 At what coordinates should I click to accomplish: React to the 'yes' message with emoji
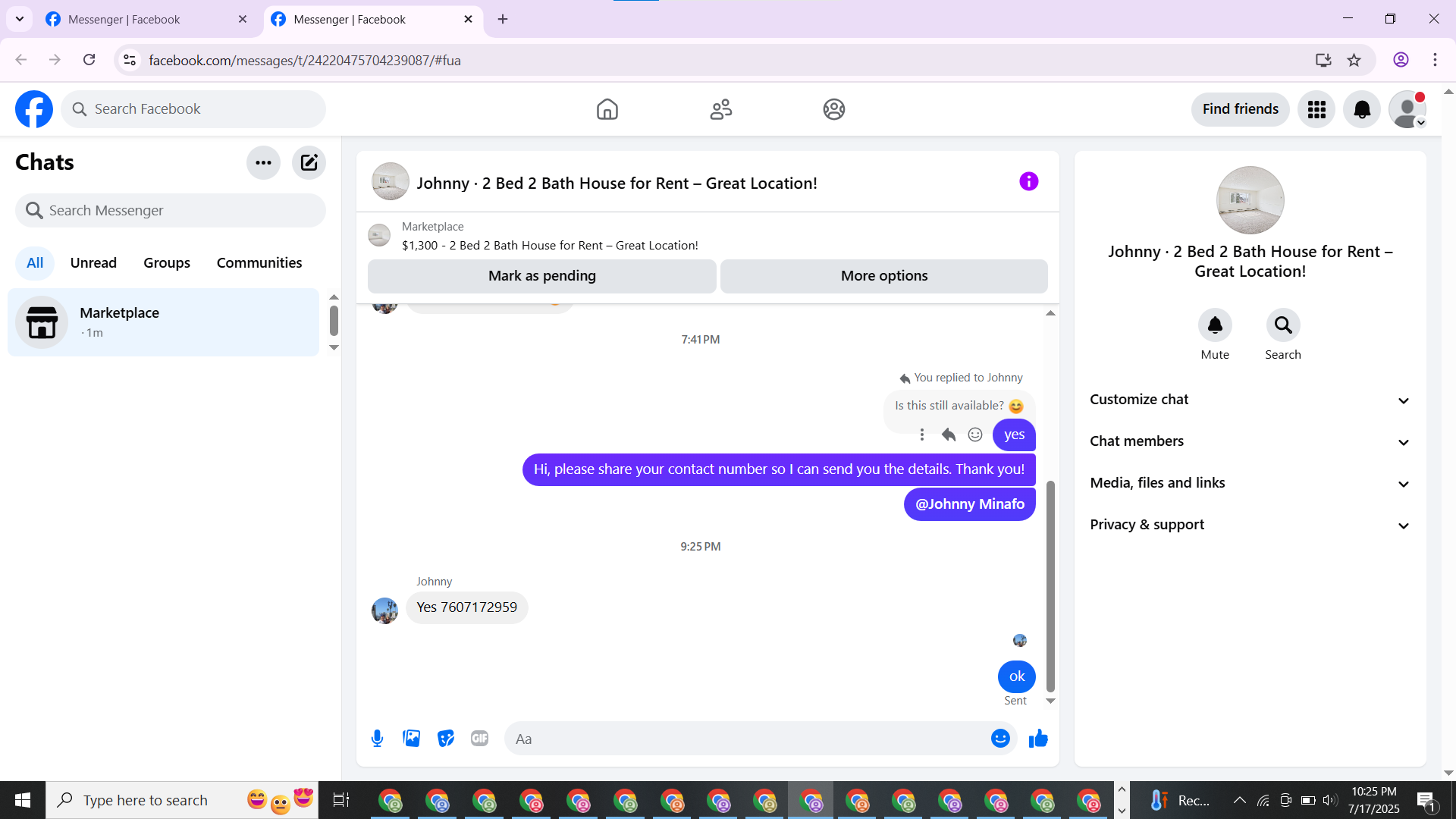point(975,435)
